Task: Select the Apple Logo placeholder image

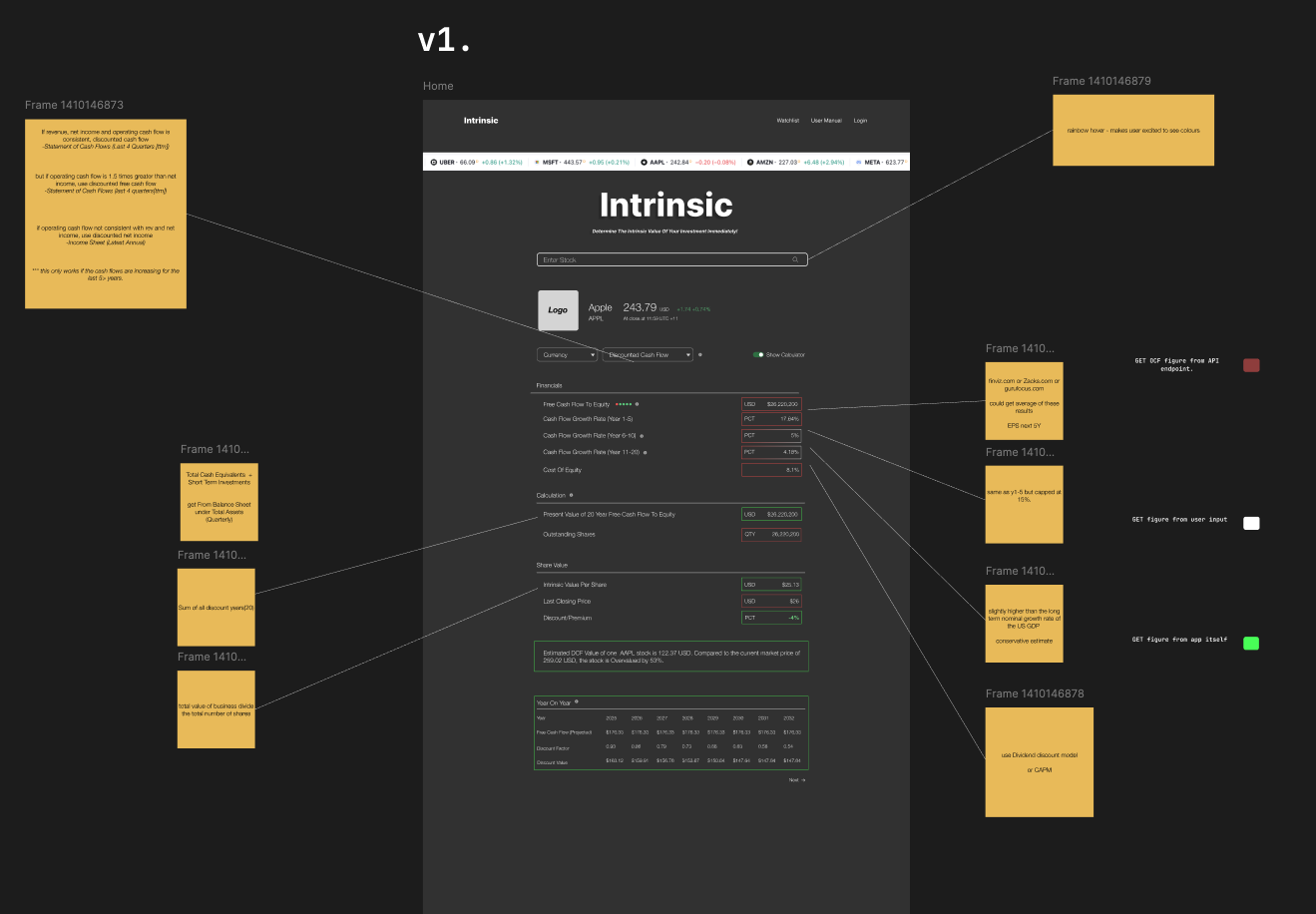Action: point(558,310)
